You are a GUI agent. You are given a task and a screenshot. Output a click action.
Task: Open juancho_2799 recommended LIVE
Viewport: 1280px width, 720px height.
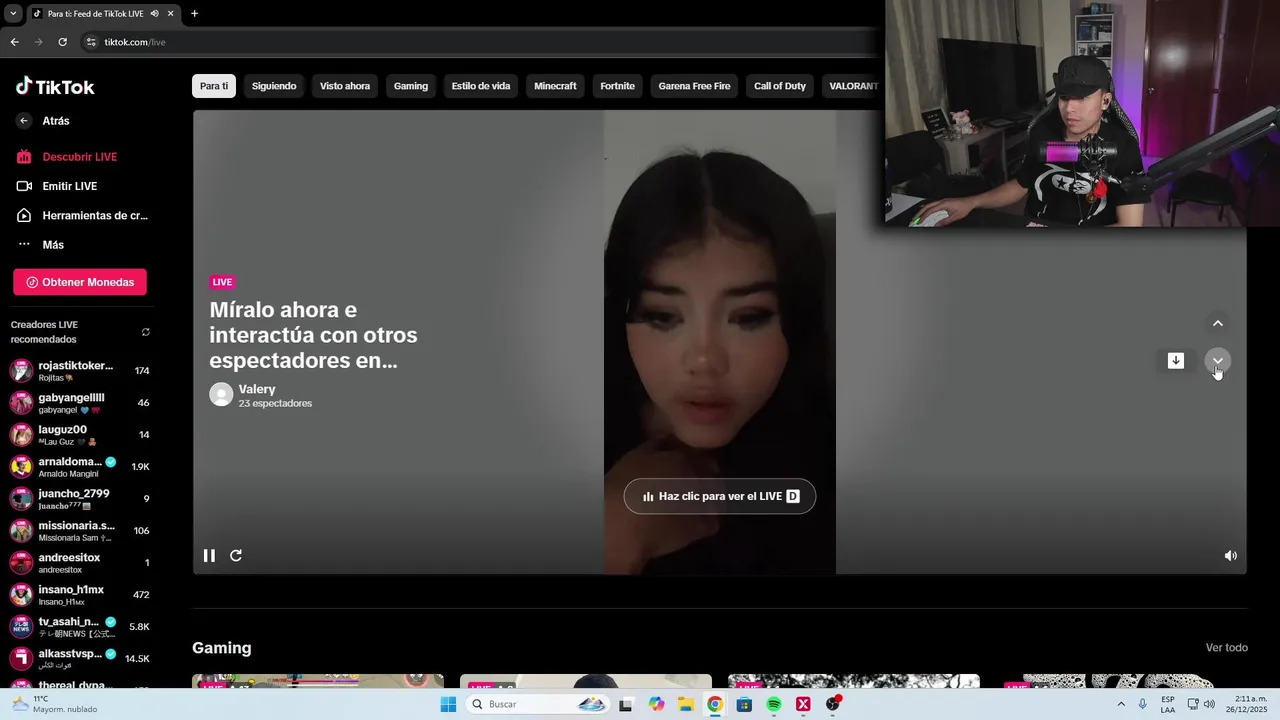click(80, 499)
